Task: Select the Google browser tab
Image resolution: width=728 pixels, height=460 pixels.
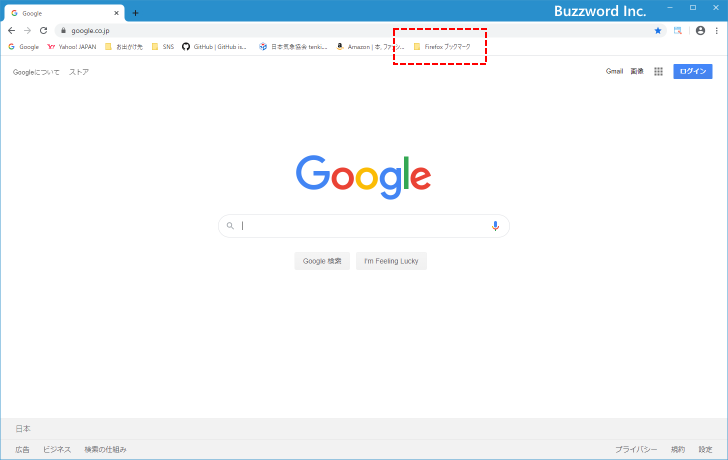Action: (x=65, y=13)
